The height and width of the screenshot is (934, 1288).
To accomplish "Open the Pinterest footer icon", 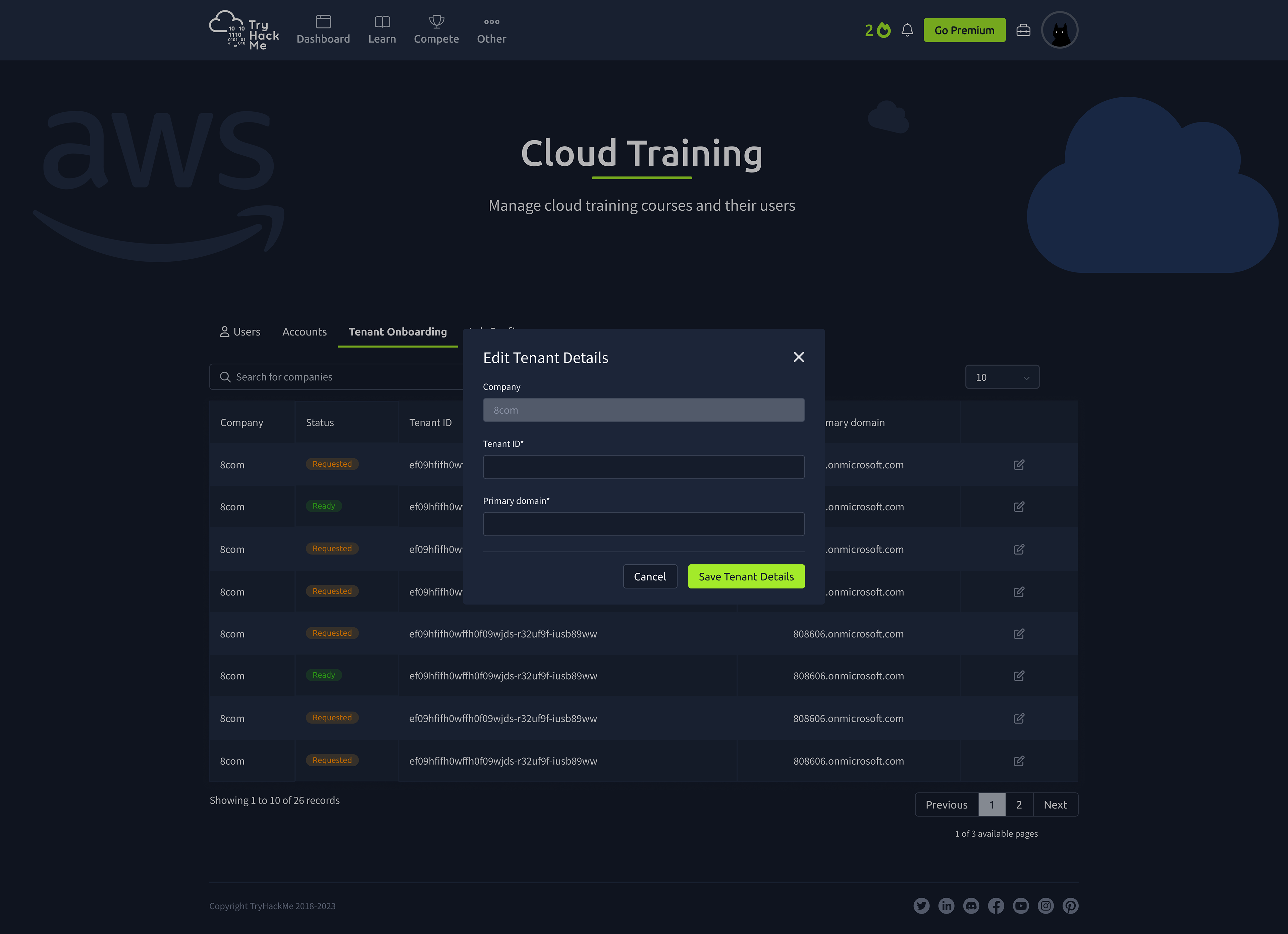I will click(x=1071, y=906).
